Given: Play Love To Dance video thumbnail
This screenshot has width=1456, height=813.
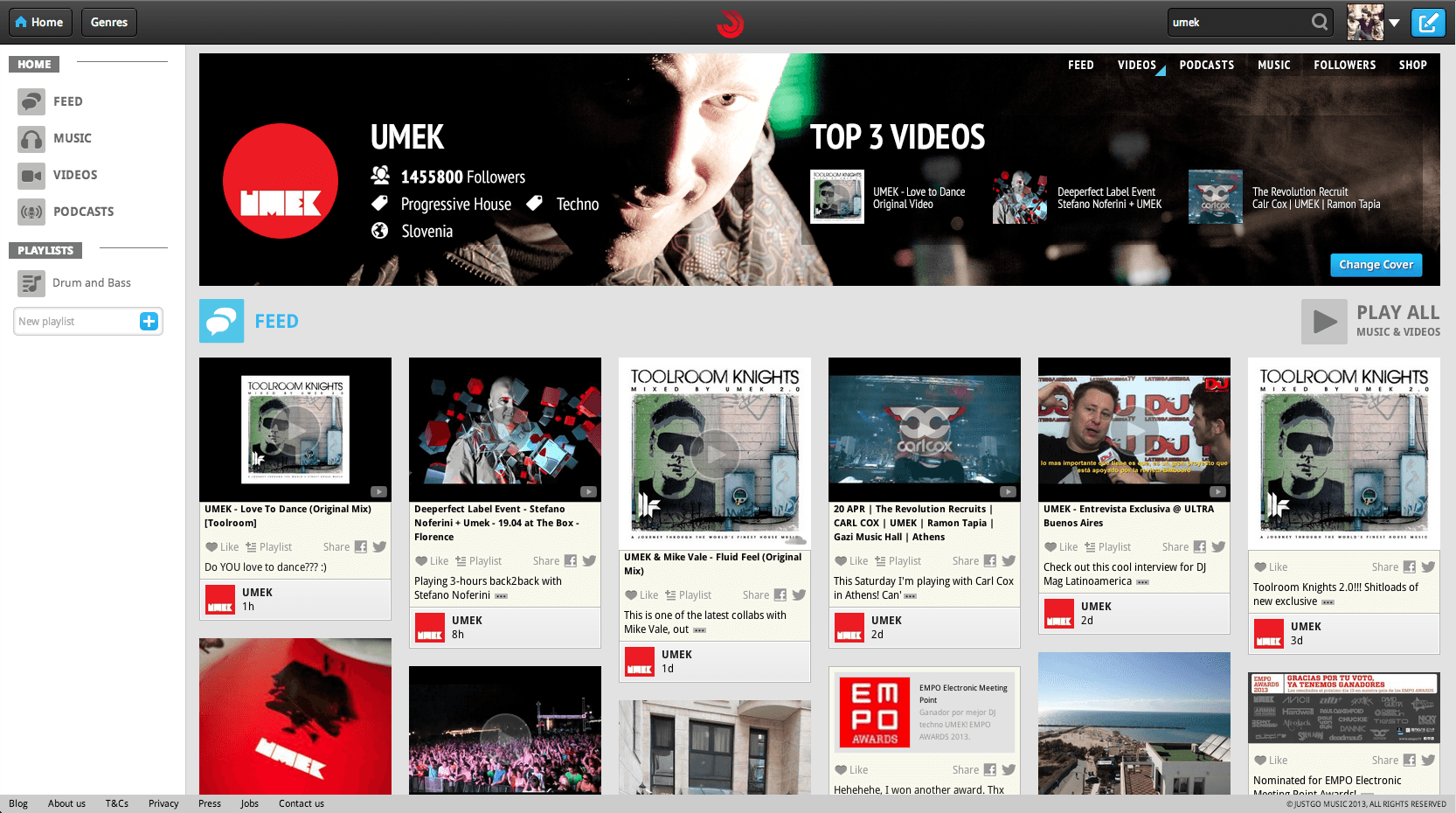Looking at the screenshot, I should point(295,429).
